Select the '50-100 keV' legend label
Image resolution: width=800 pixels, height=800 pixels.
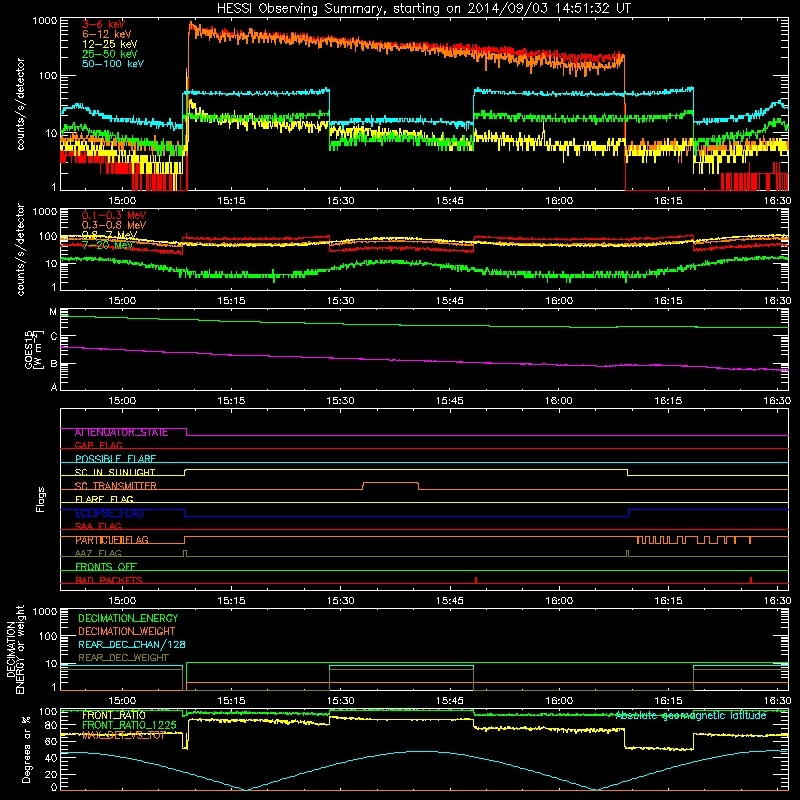113,64
